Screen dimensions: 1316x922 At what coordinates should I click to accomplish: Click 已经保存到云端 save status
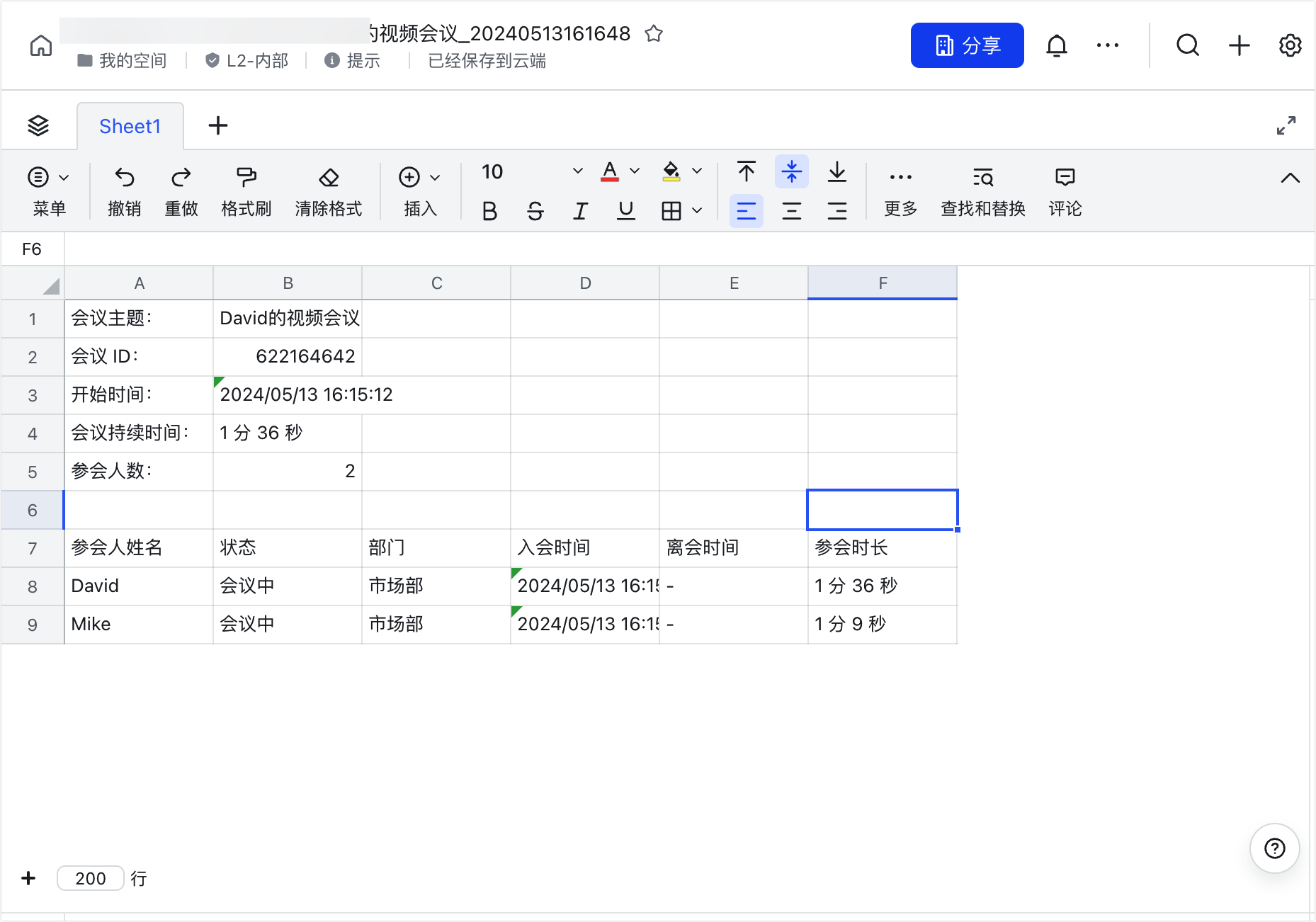pos(487,61)
